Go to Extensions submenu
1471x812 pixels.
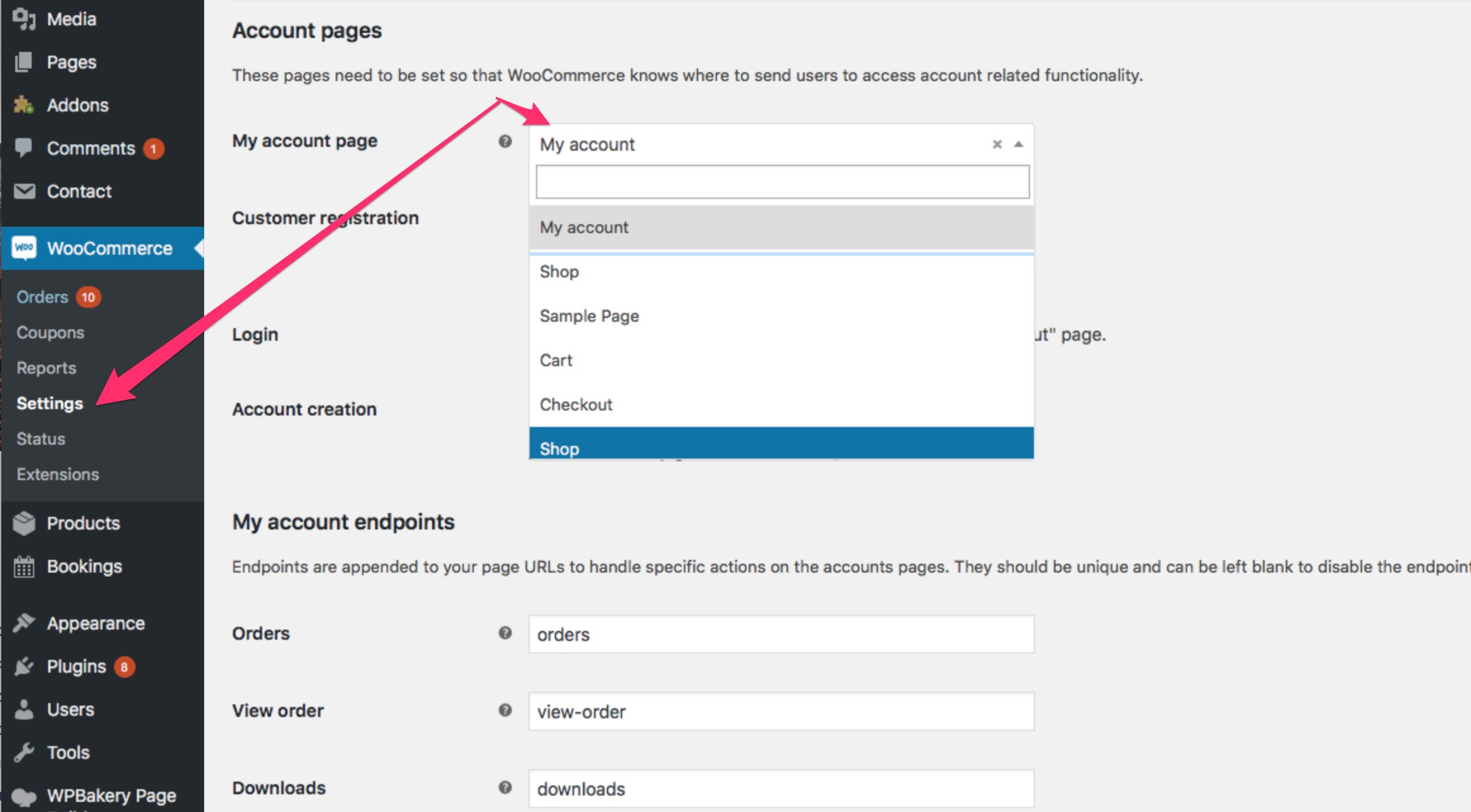(x=58, y=474)
